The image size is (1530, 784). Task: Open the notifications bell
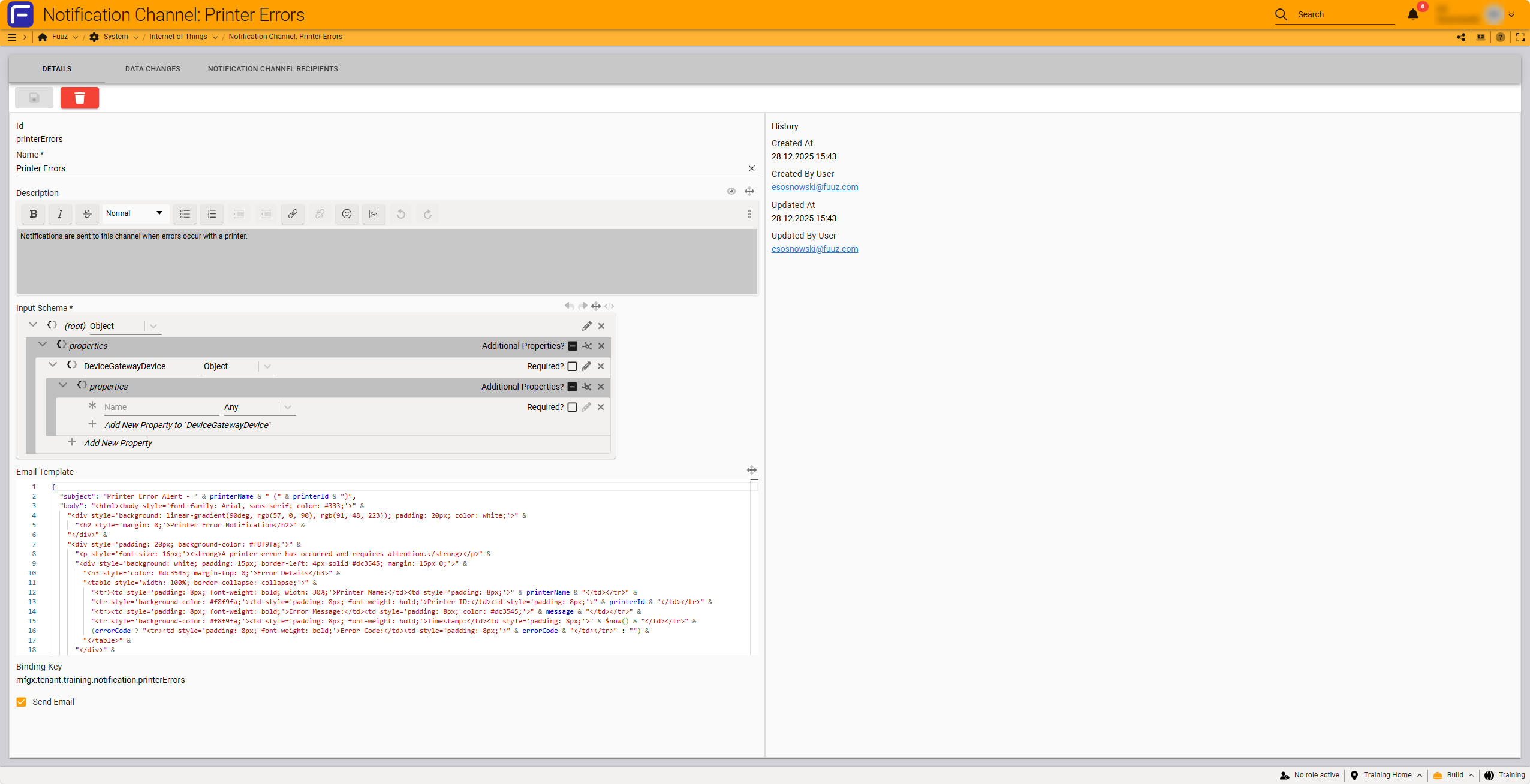tap(1413, 14)
